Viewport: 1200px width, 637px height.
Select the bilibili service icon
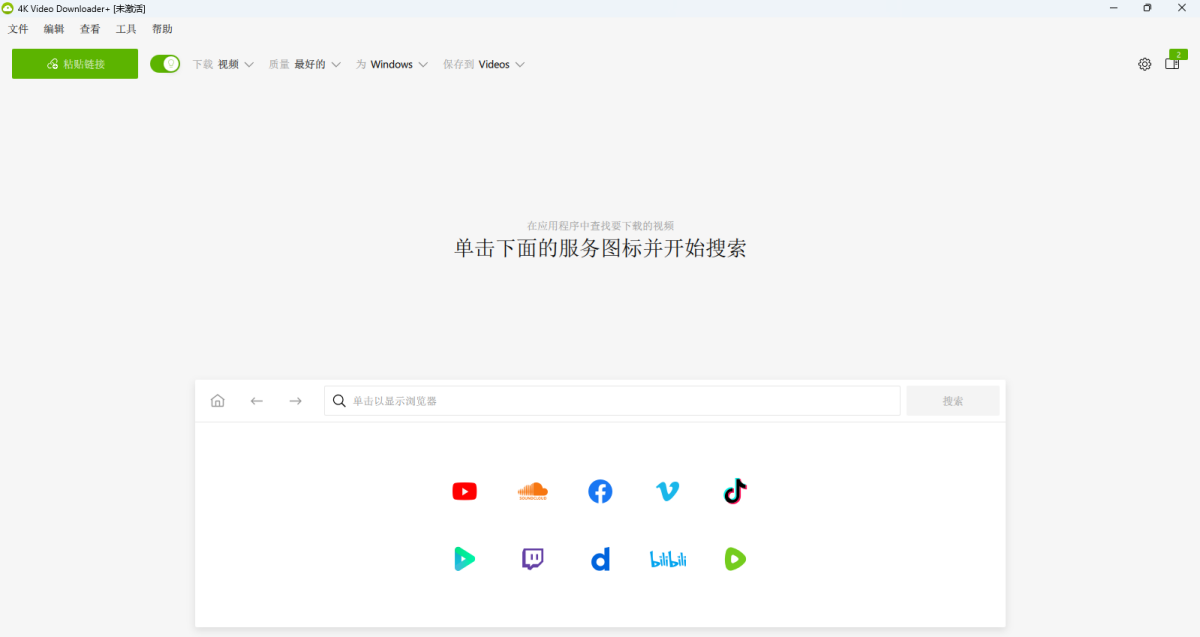pyautogui.click(x=667, y=559)
